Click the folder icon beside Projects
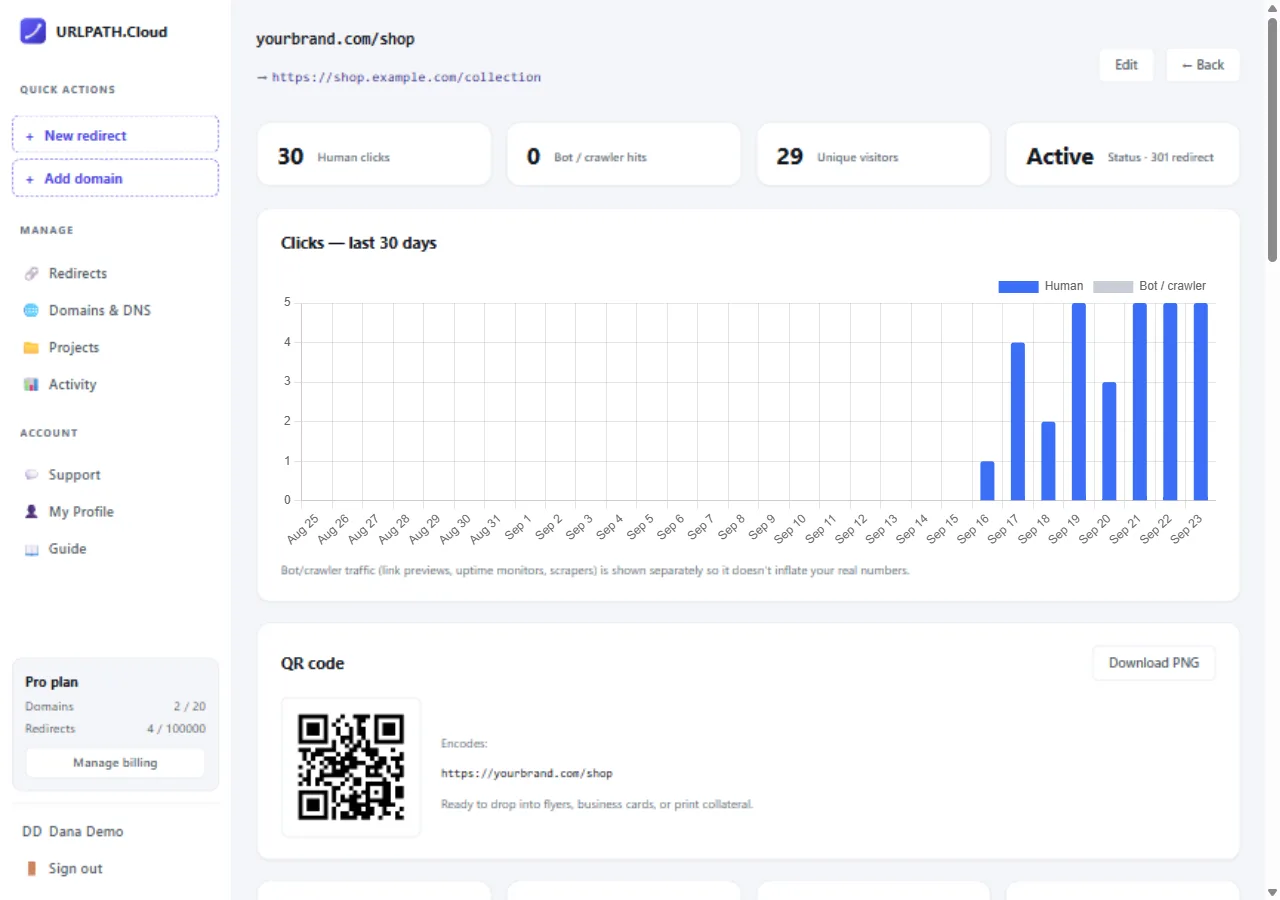The width and height of the screenshot is (1280, 900). [x=31, y=347]
